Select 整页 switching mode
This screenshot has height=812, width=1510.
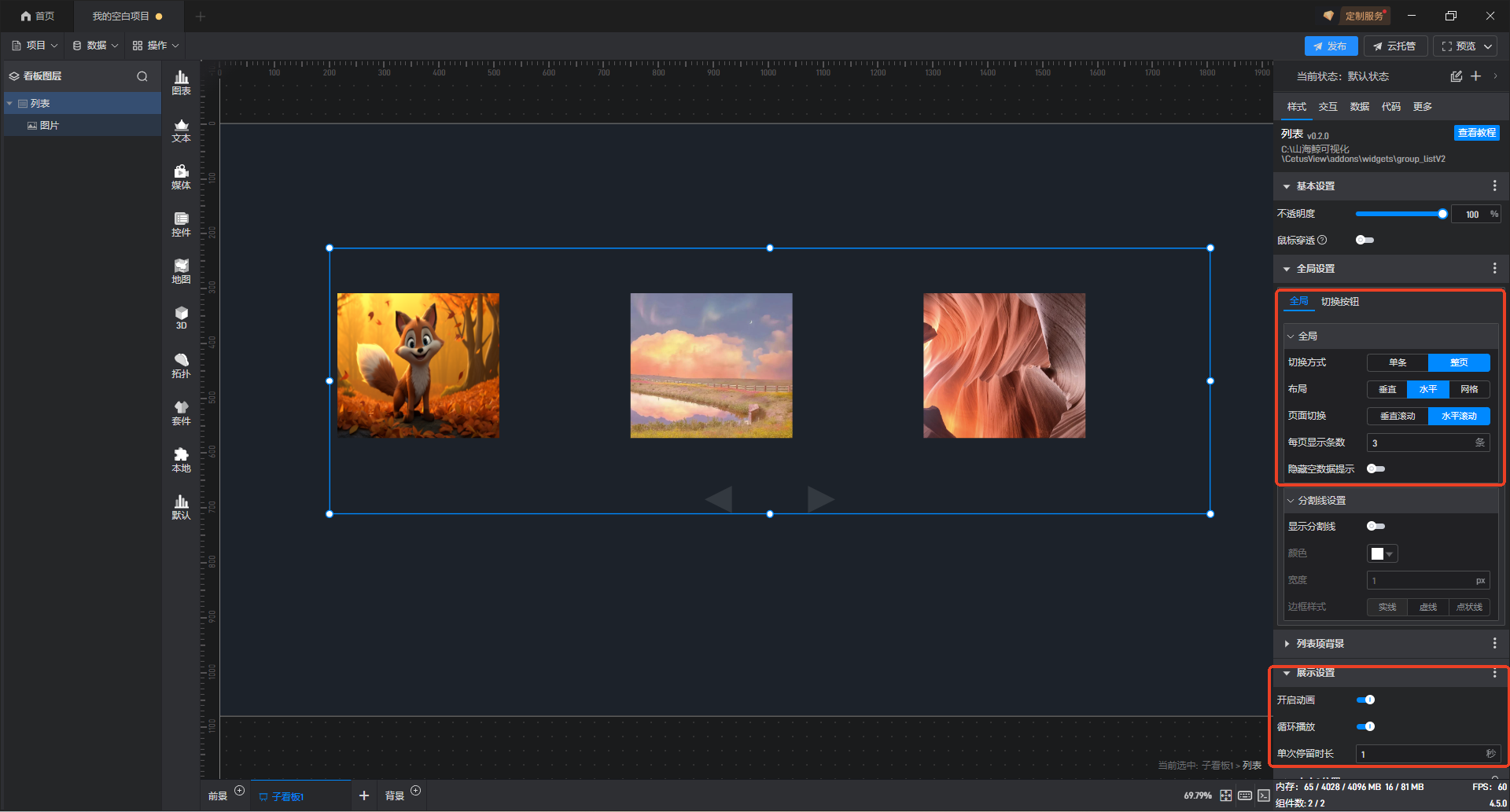pyautogui.click(x=1459, y=362)
